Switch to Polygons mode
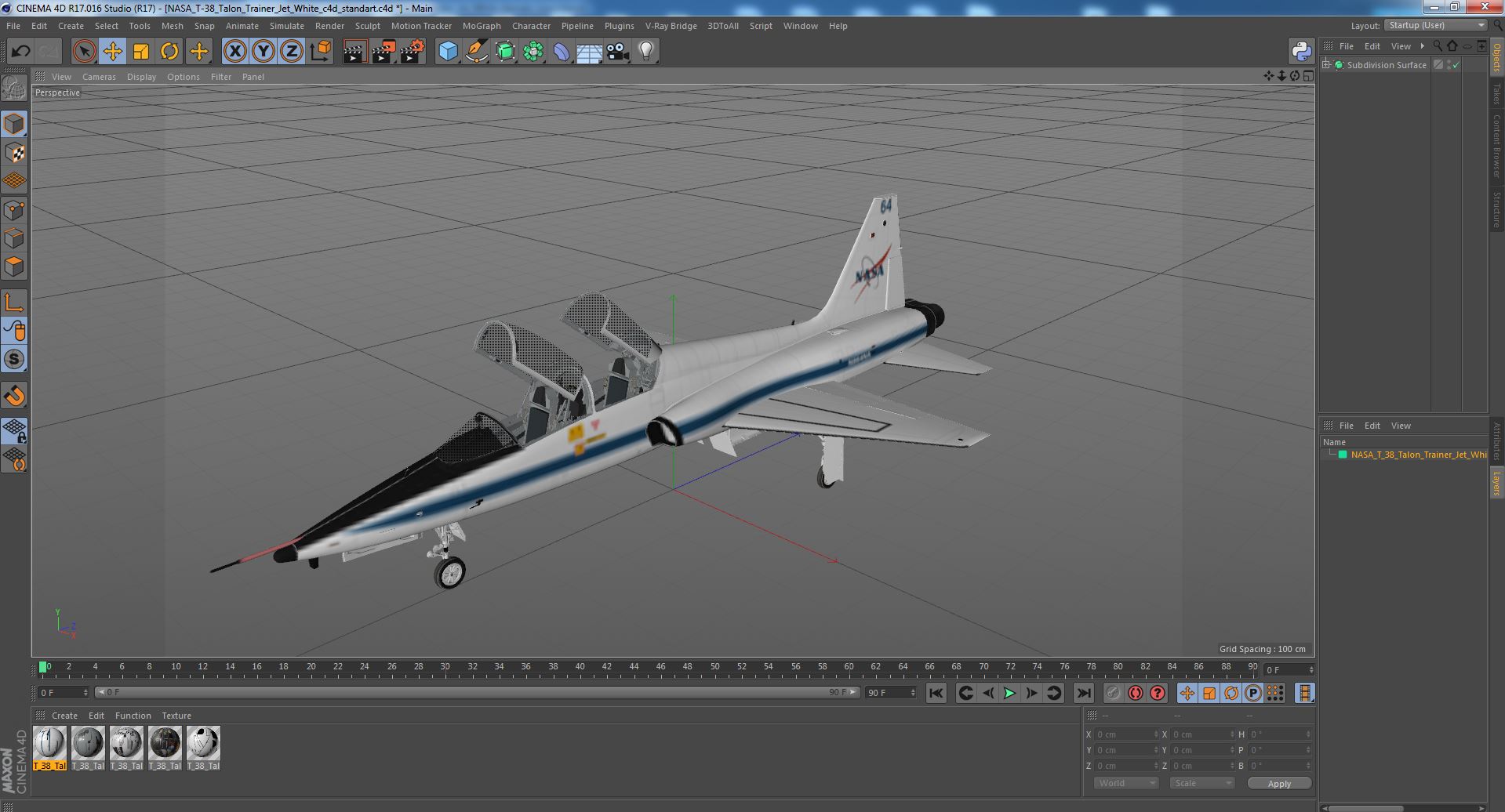The image size is (1505, 812). click(14, 266)
